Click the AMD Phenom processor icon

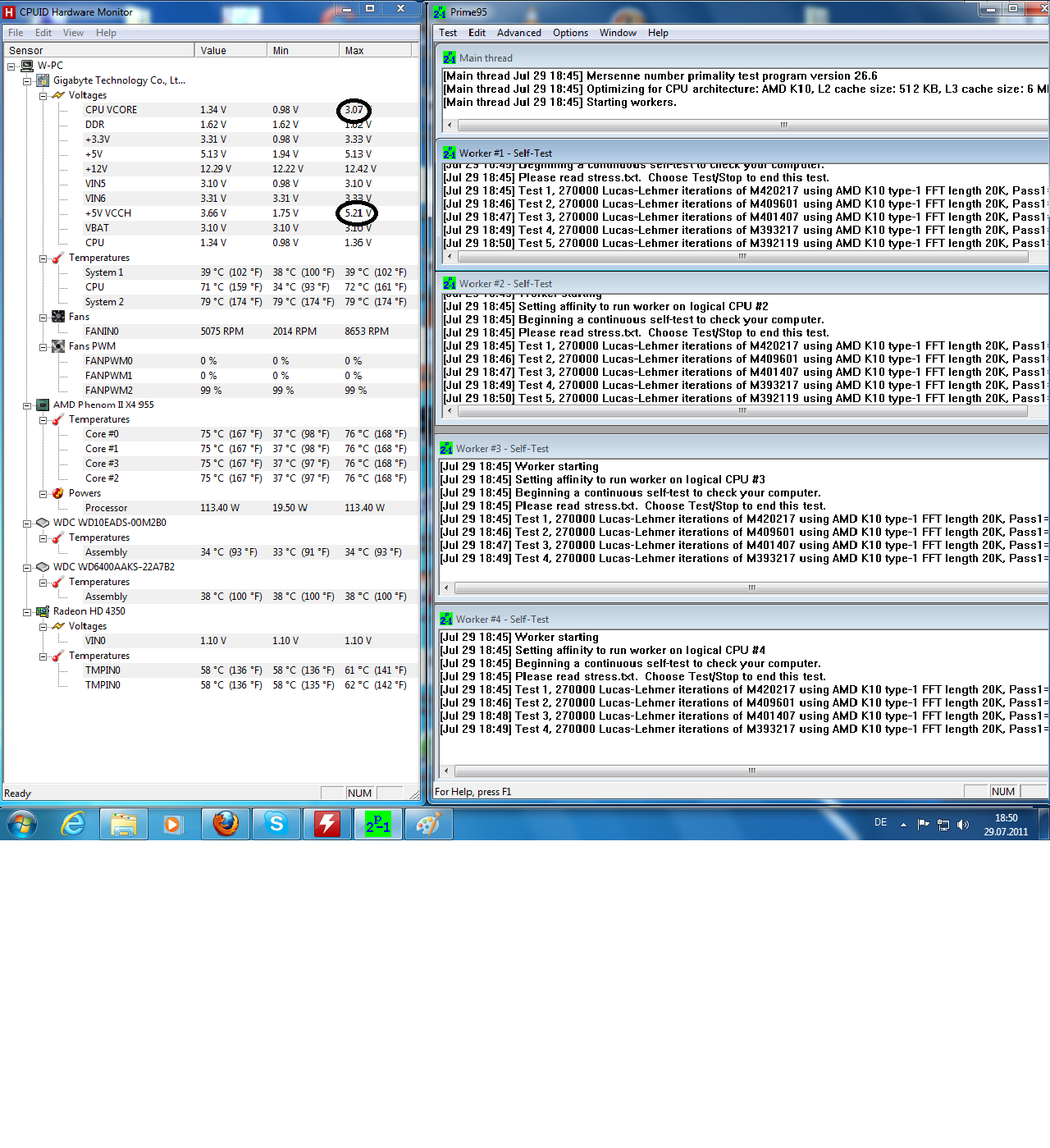tap(43, 405)
